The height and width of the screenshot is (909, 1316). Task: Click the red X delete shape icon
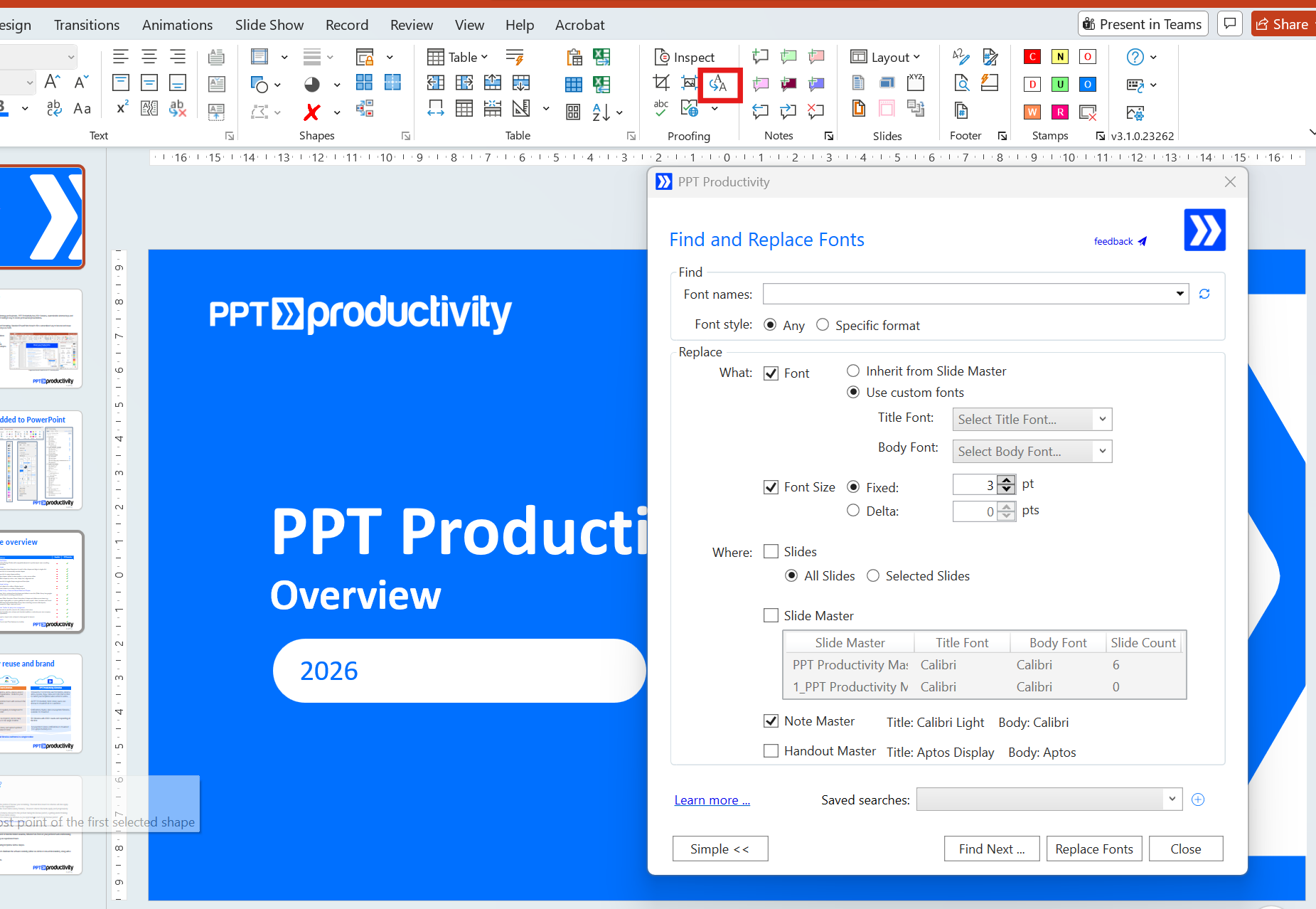(311, 112)
